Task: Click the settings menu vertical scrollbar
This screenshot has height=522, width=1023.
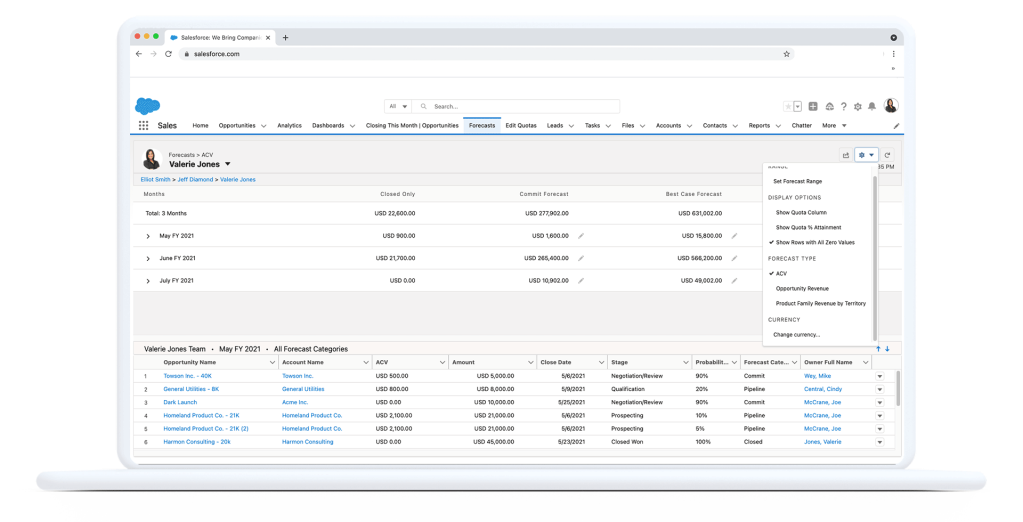Action: tap(874, 258)
